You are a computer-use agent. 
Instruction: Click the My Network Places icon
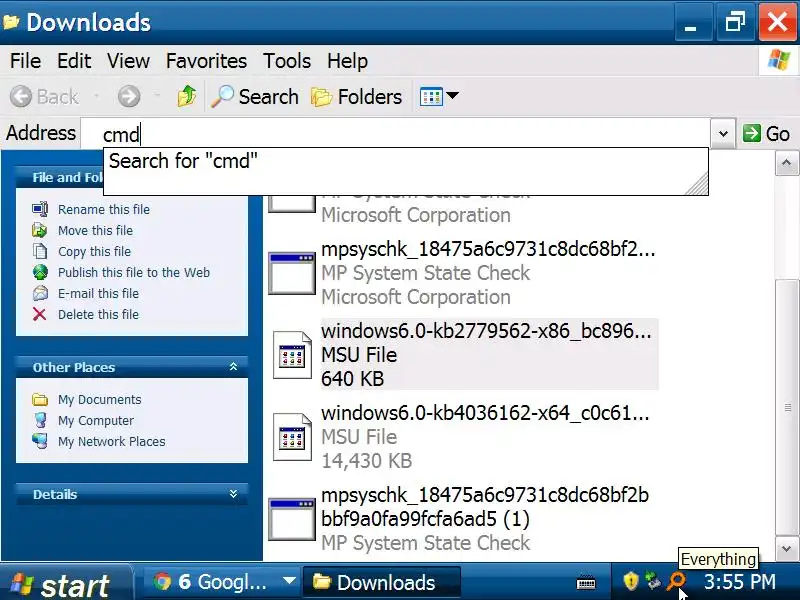pos(40,441)
